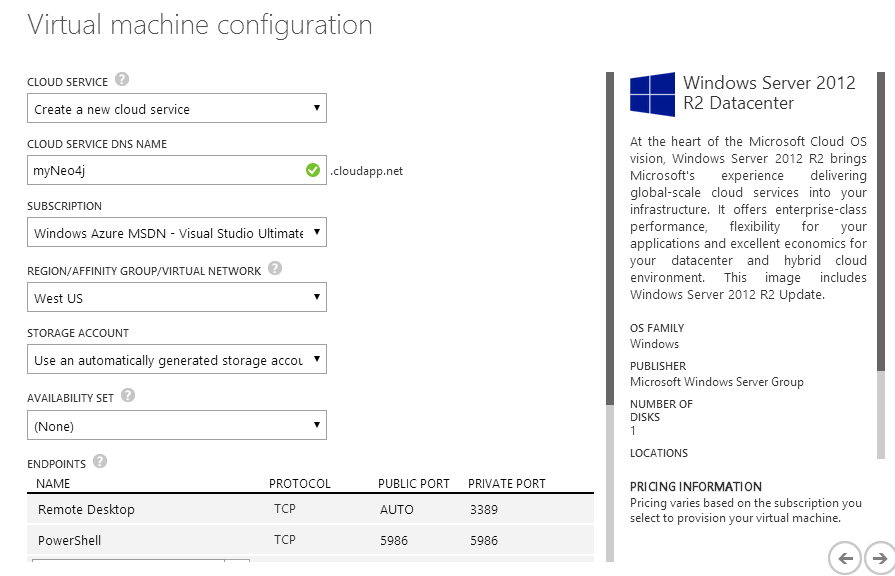Click Remote Desktop private port 3389
Viewport: 895px width, 576px height.
click(484, 509)
